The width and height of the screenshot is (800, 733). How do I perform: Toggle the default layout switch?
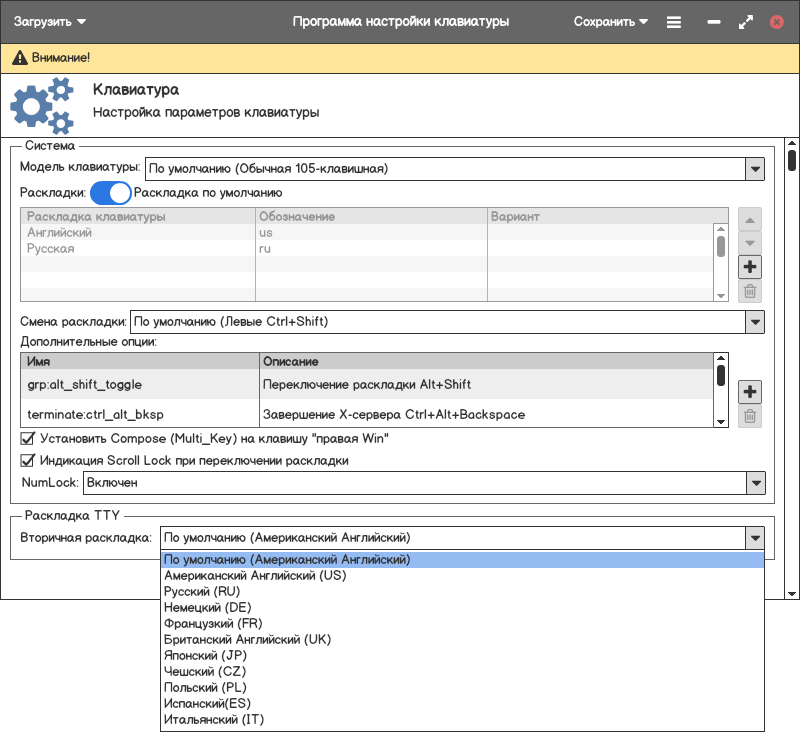tap(111, 193)
